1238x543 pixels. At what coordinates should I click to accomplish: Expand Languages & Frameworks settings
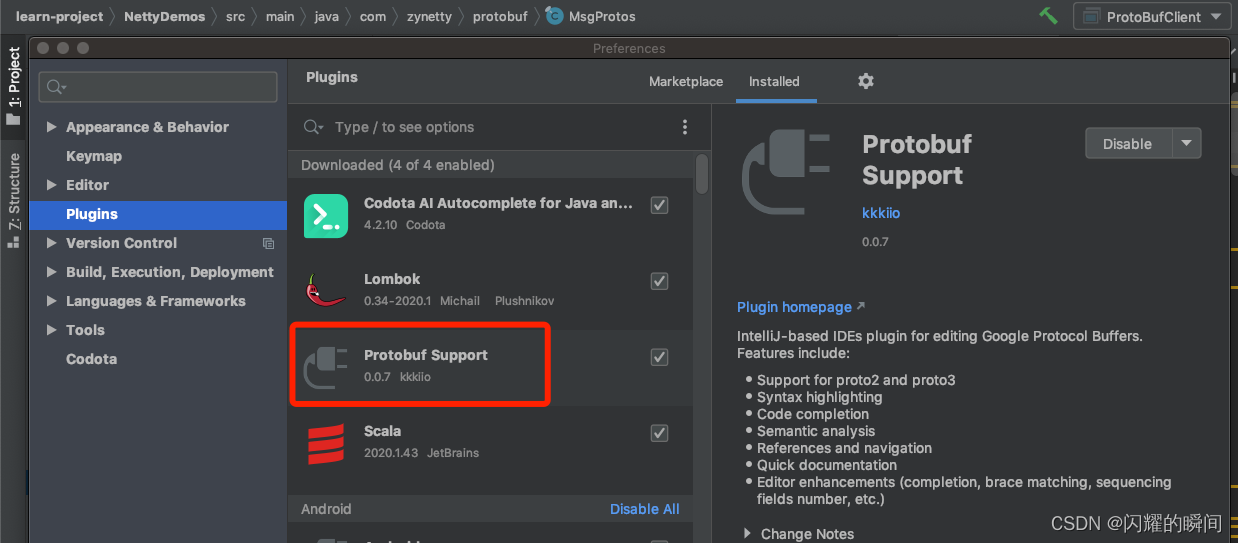point(52,301)
